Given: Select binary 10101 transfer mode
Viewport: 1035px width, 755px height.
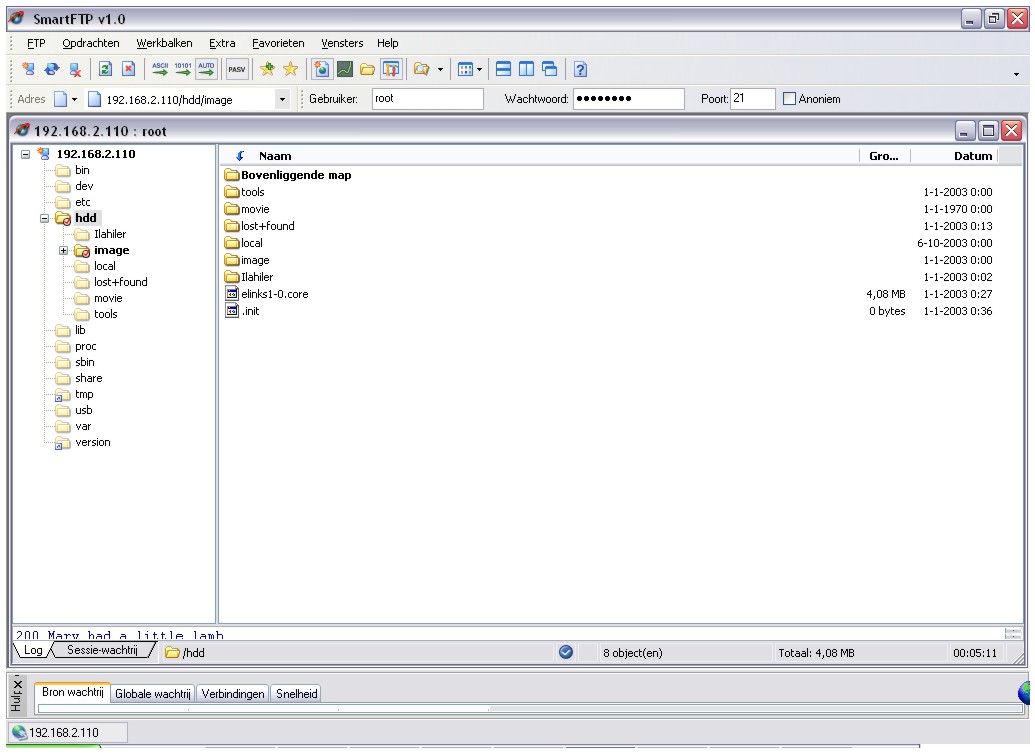Looking at the screenshot, I should click(x=183, y=69).
